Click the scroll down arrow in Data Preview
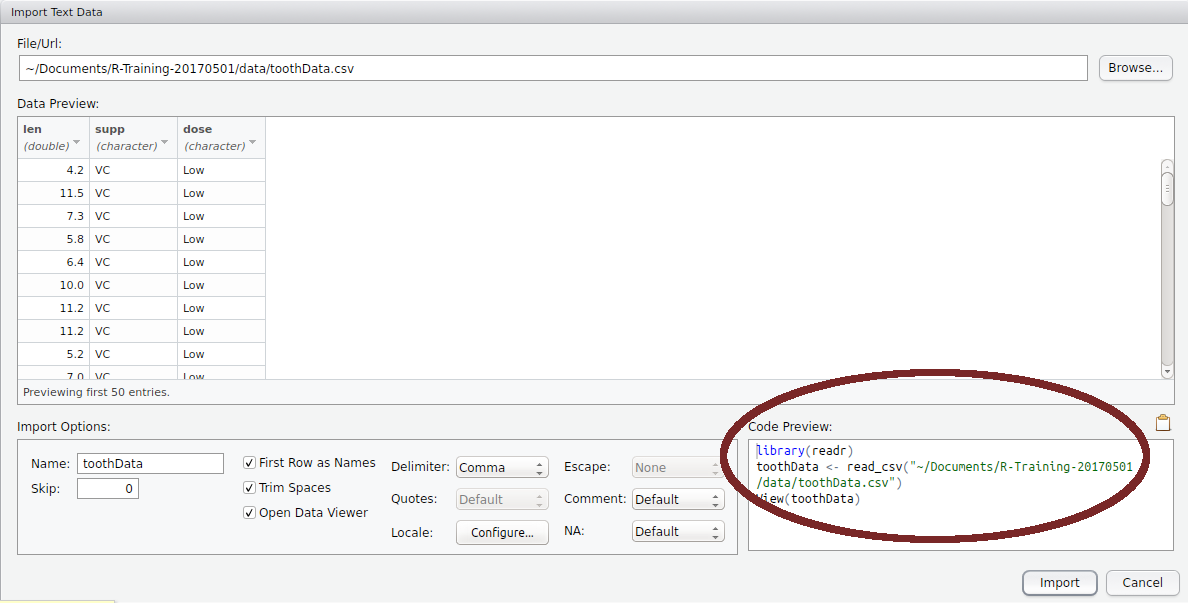The width and height of the screenshot is (1188, 603). click(1167, 370)
